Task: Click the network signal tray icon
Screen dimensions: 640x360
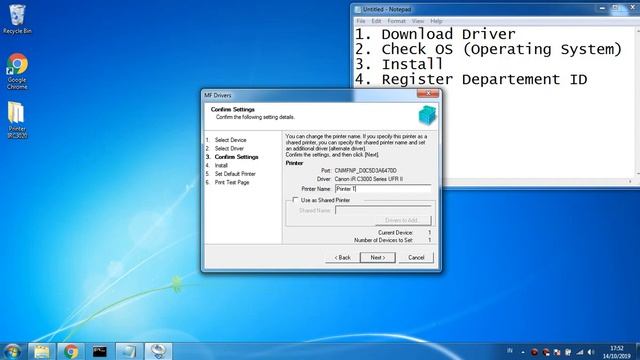Action: click(x=580, y=352)
